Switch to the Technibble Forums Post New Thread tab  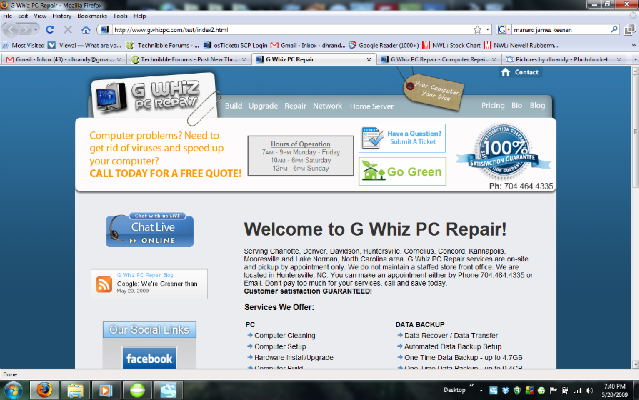[189, 59]
